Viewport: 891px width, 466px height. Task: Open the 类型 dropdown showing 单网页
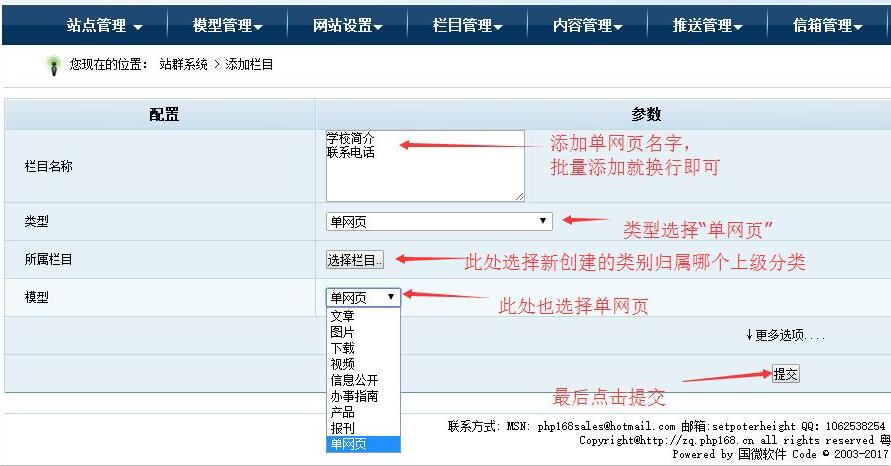coord(439,221)
